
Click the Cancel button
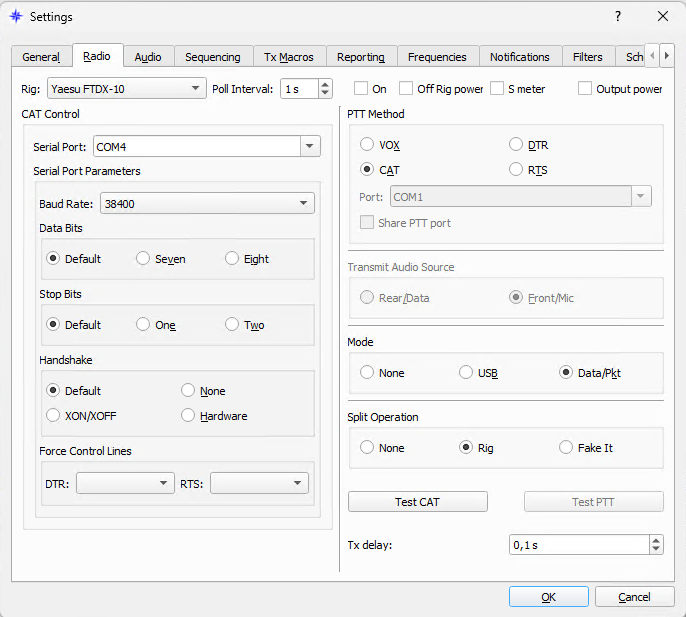click(x=634, y=597)
